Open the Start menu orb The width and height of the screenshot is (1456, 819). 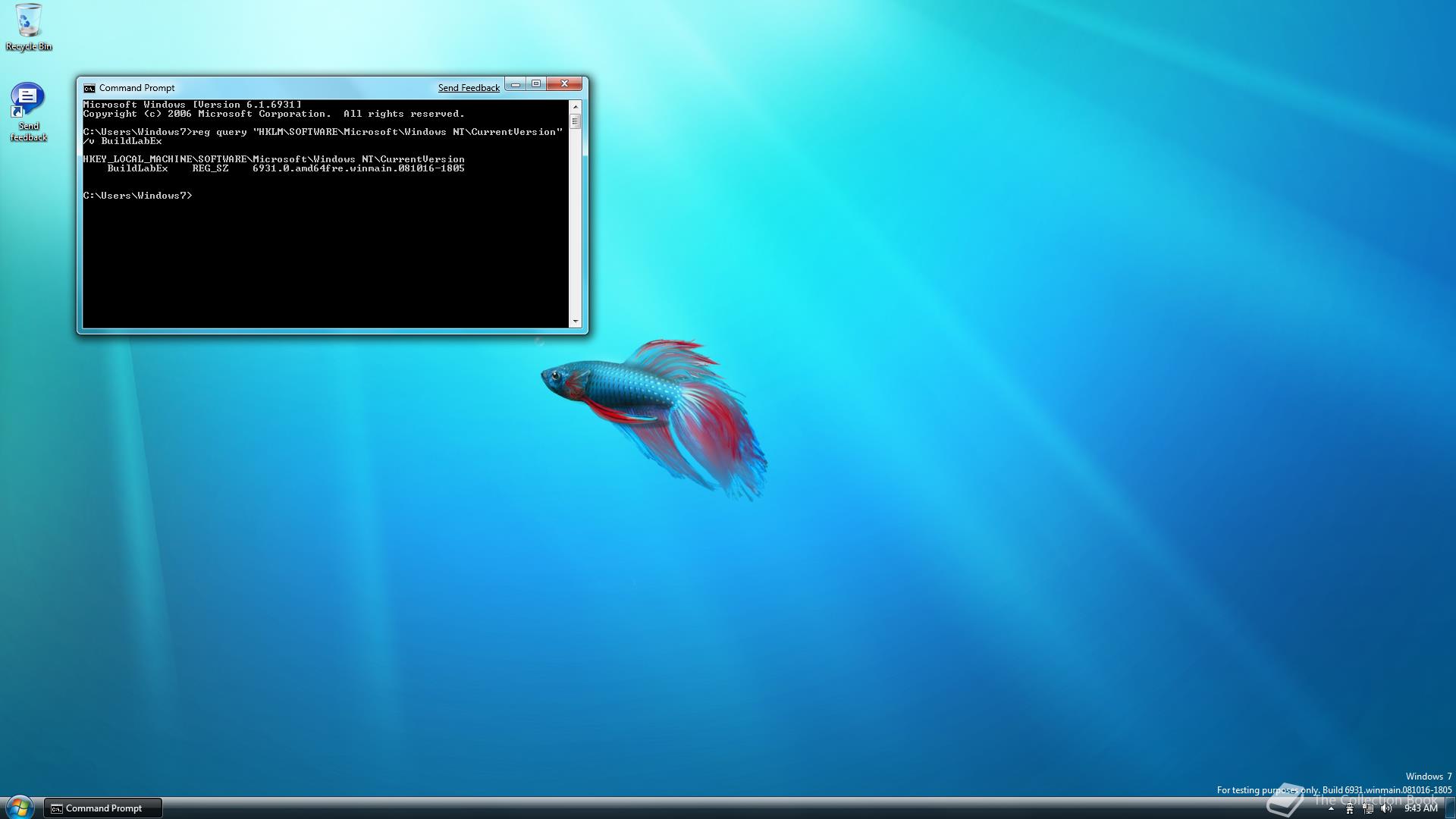pyautogui.click(x=20, y=807)
